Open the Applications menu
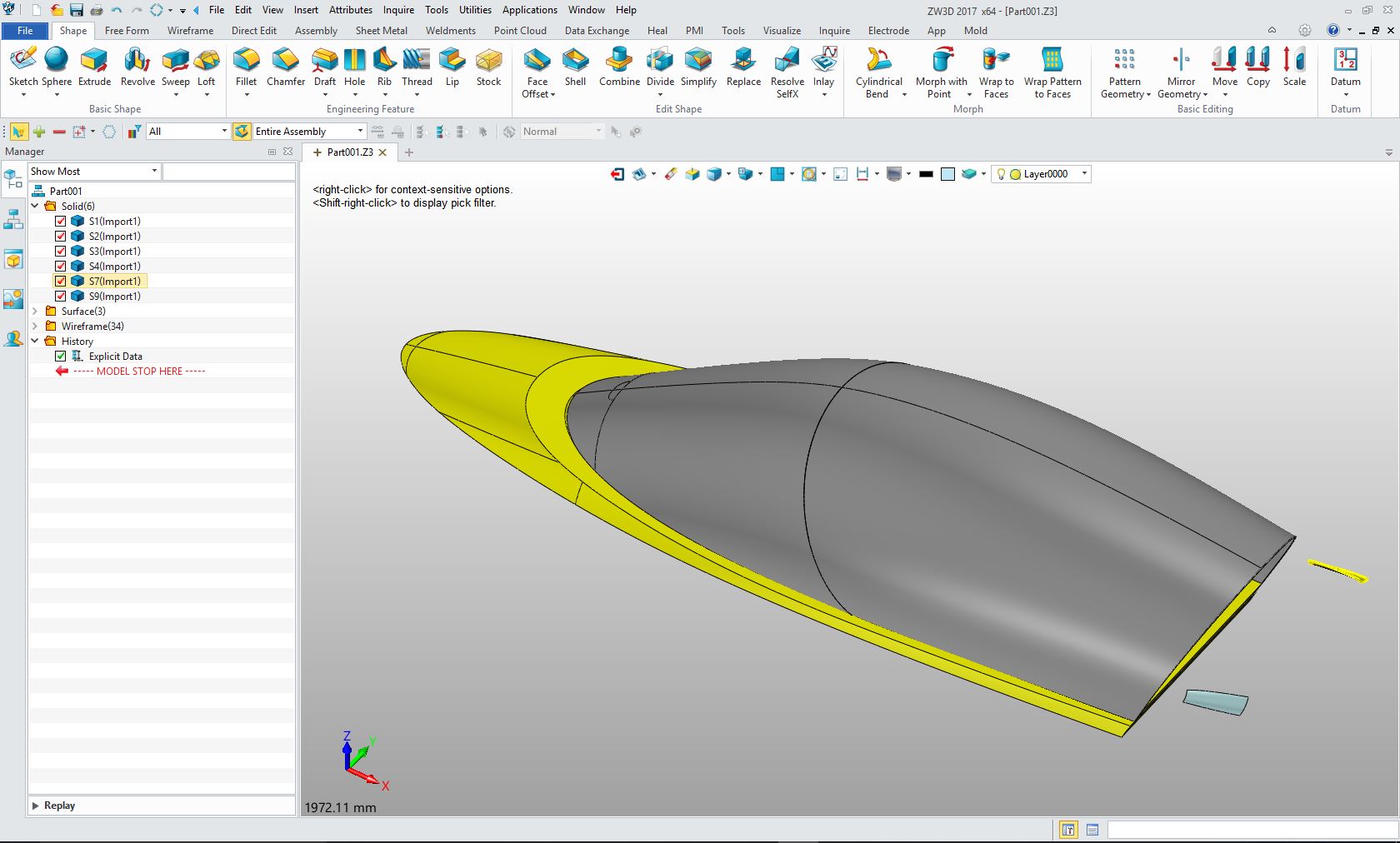The height and width of the screenshot is (843, 1400). (x=529, y=10)
